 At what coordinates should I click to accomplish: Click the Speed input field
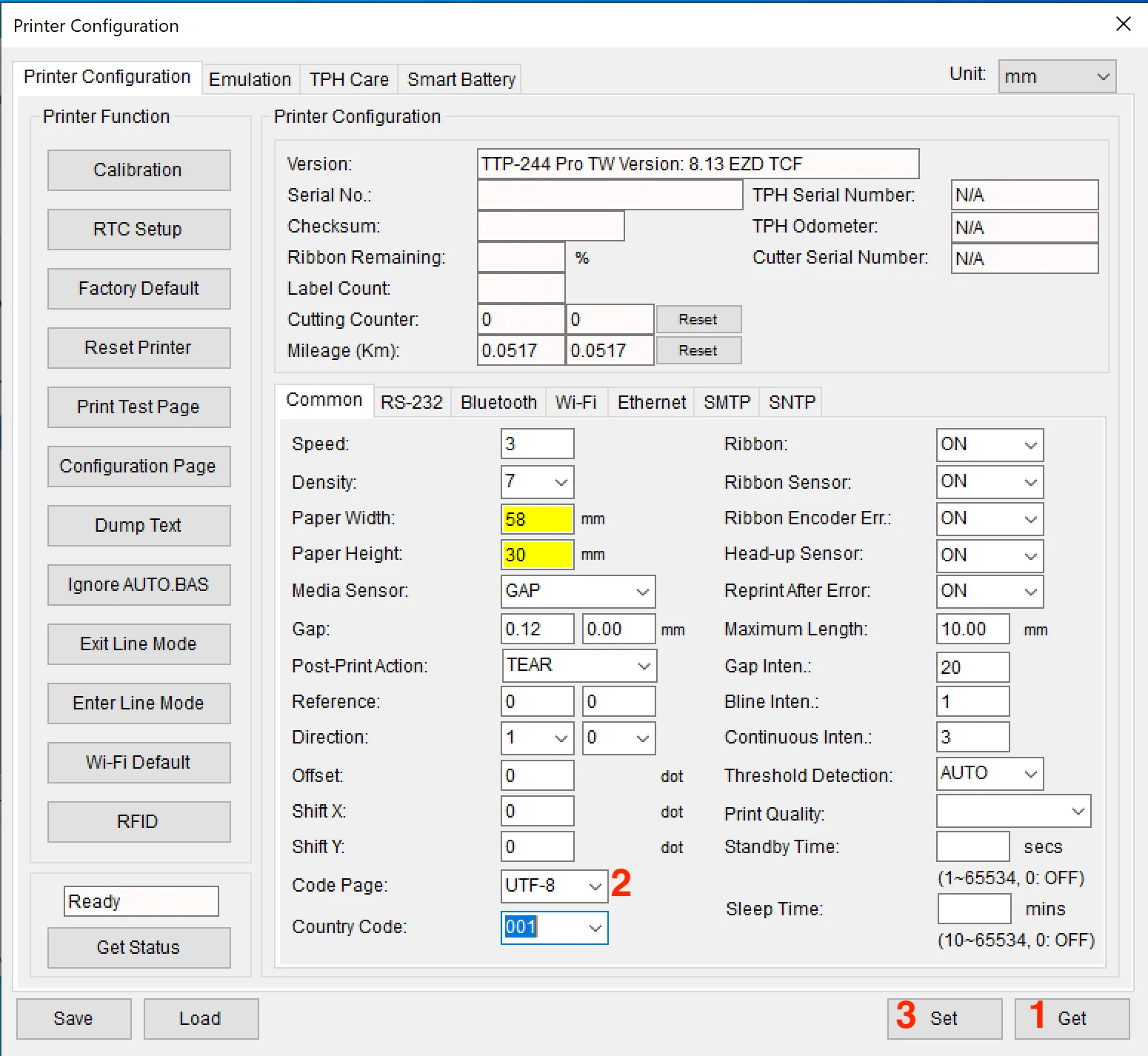(537, 444)
